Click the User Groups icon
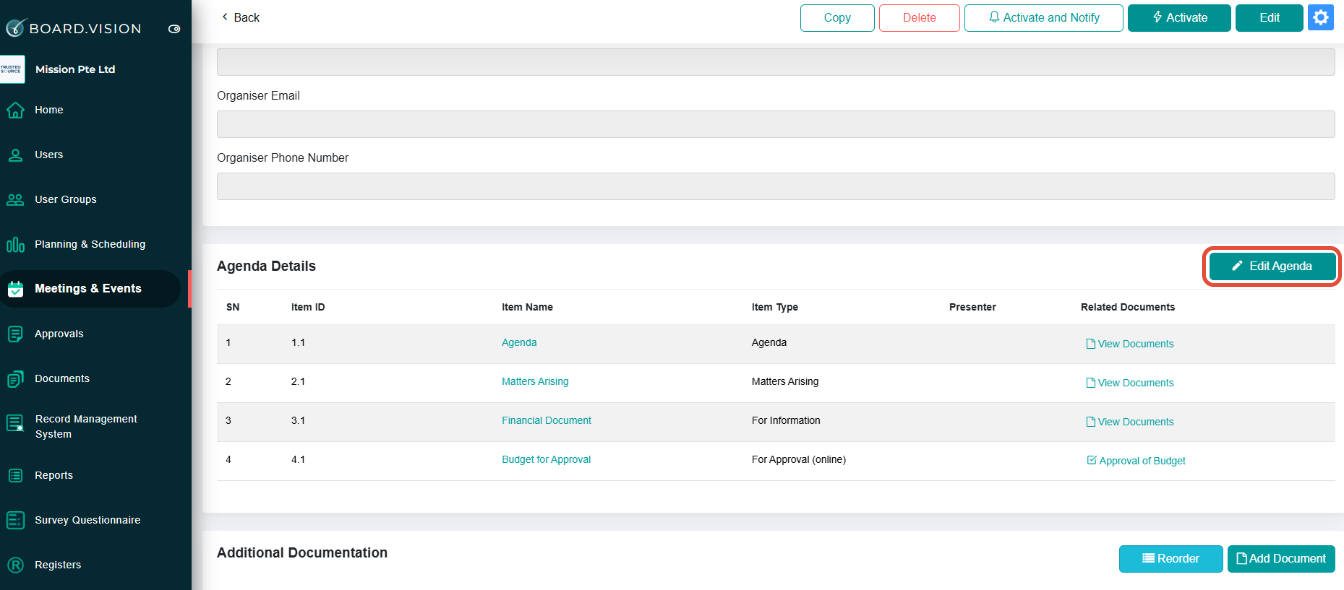 click(x=15, y=200)
